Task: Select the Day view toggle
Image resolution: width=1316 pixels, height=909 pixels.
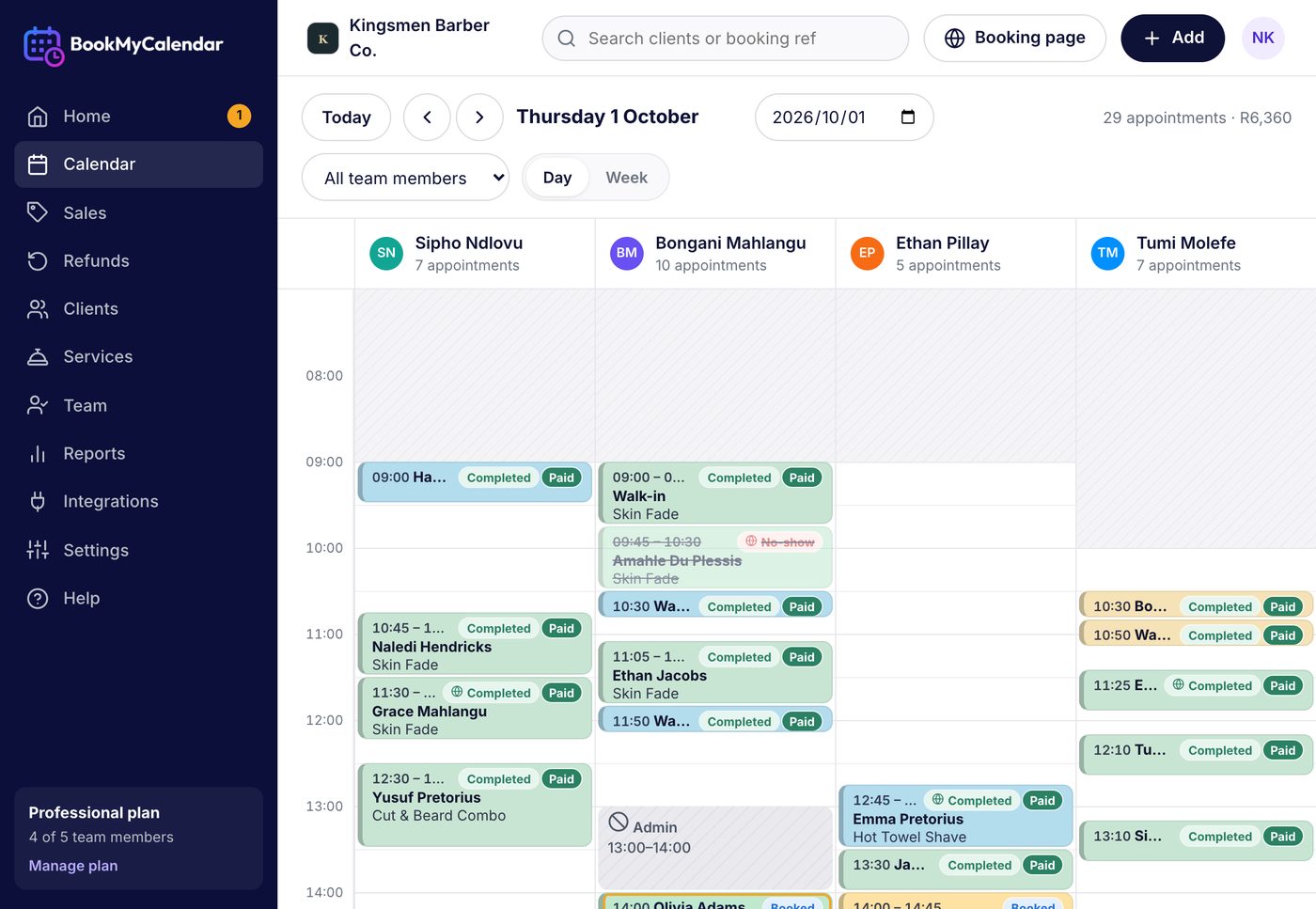Action: click(557, 178)
